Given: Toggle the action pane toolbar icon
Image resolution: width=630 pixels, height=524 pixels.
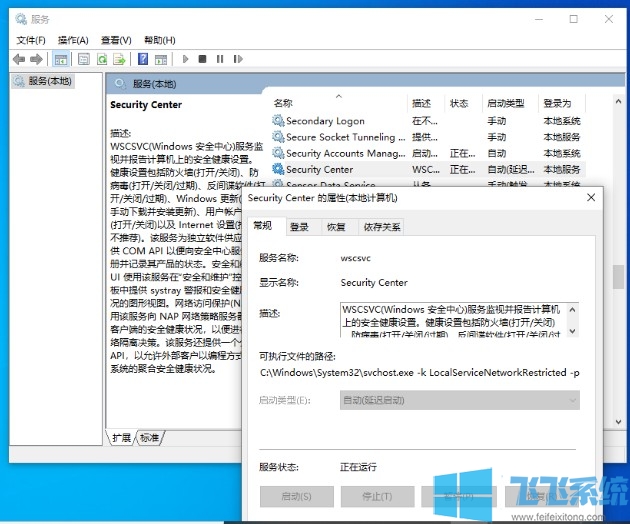Looking at the screenshot, I should click(x=161, y=59).
